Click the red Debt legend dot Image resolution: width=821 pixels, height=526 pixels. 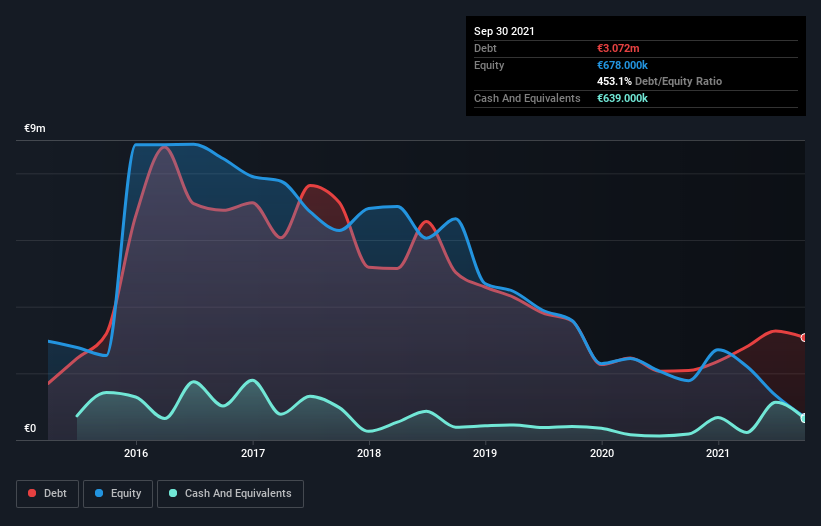coord(32,493)
